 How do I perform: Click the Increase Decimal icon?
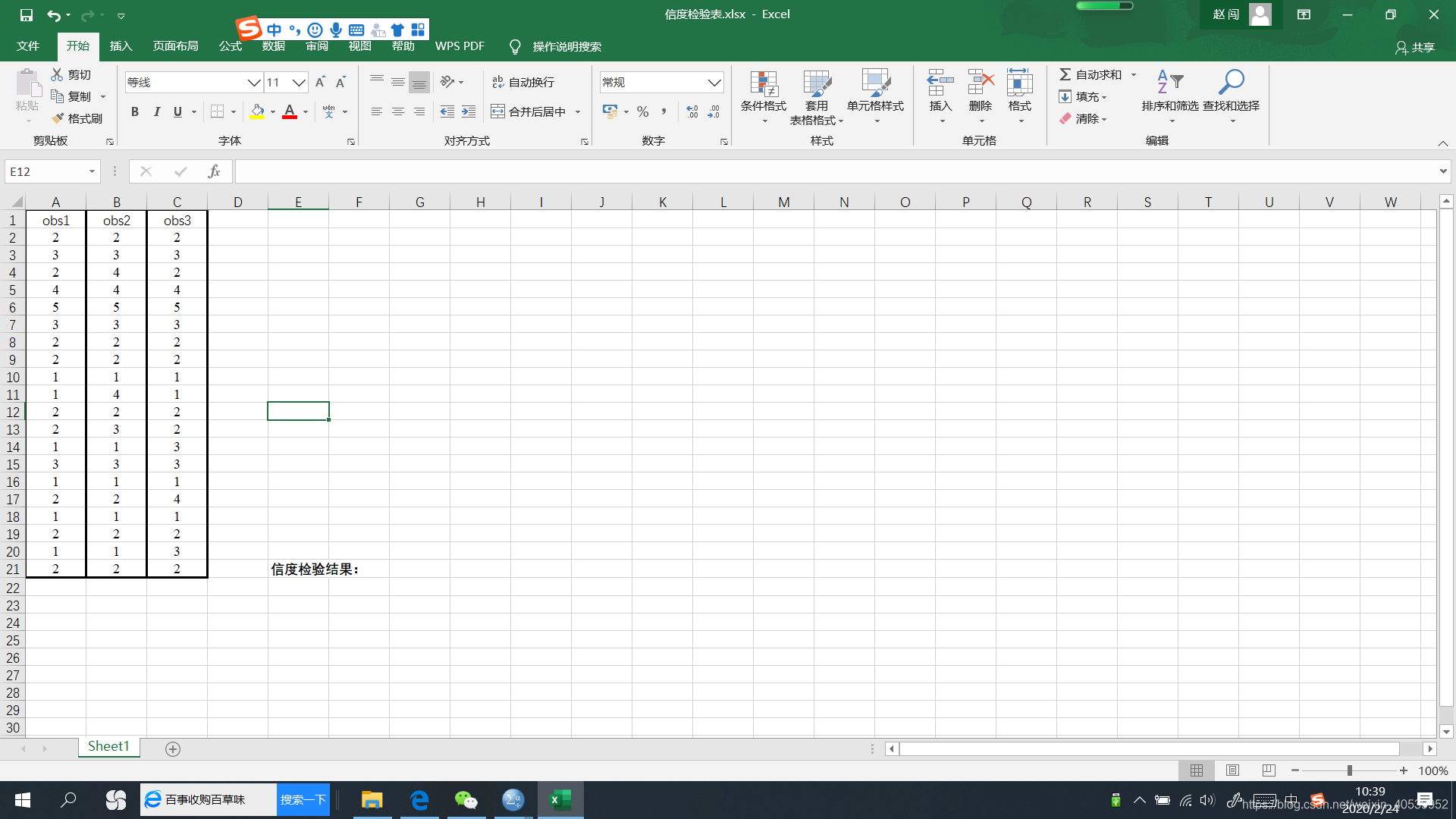[692, 111]
